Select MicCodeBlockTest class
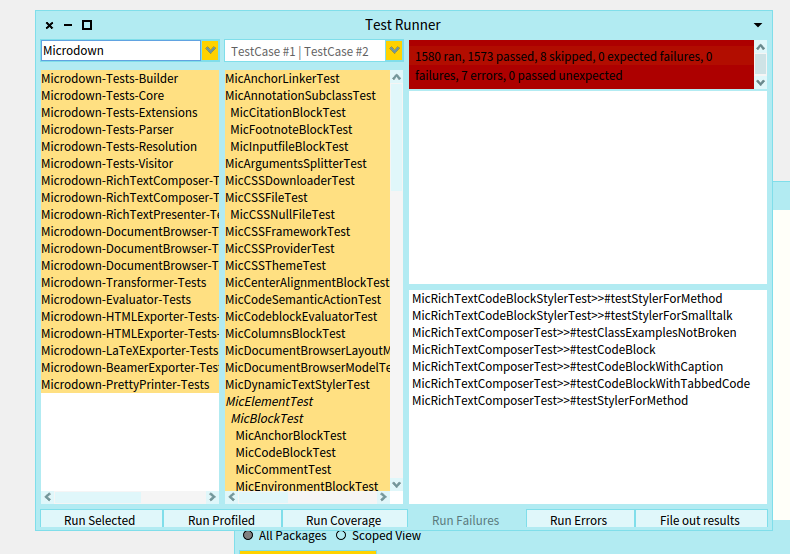The height and width of the screenshot is (554, 790). pyautogui.click(x=307, y=453)
